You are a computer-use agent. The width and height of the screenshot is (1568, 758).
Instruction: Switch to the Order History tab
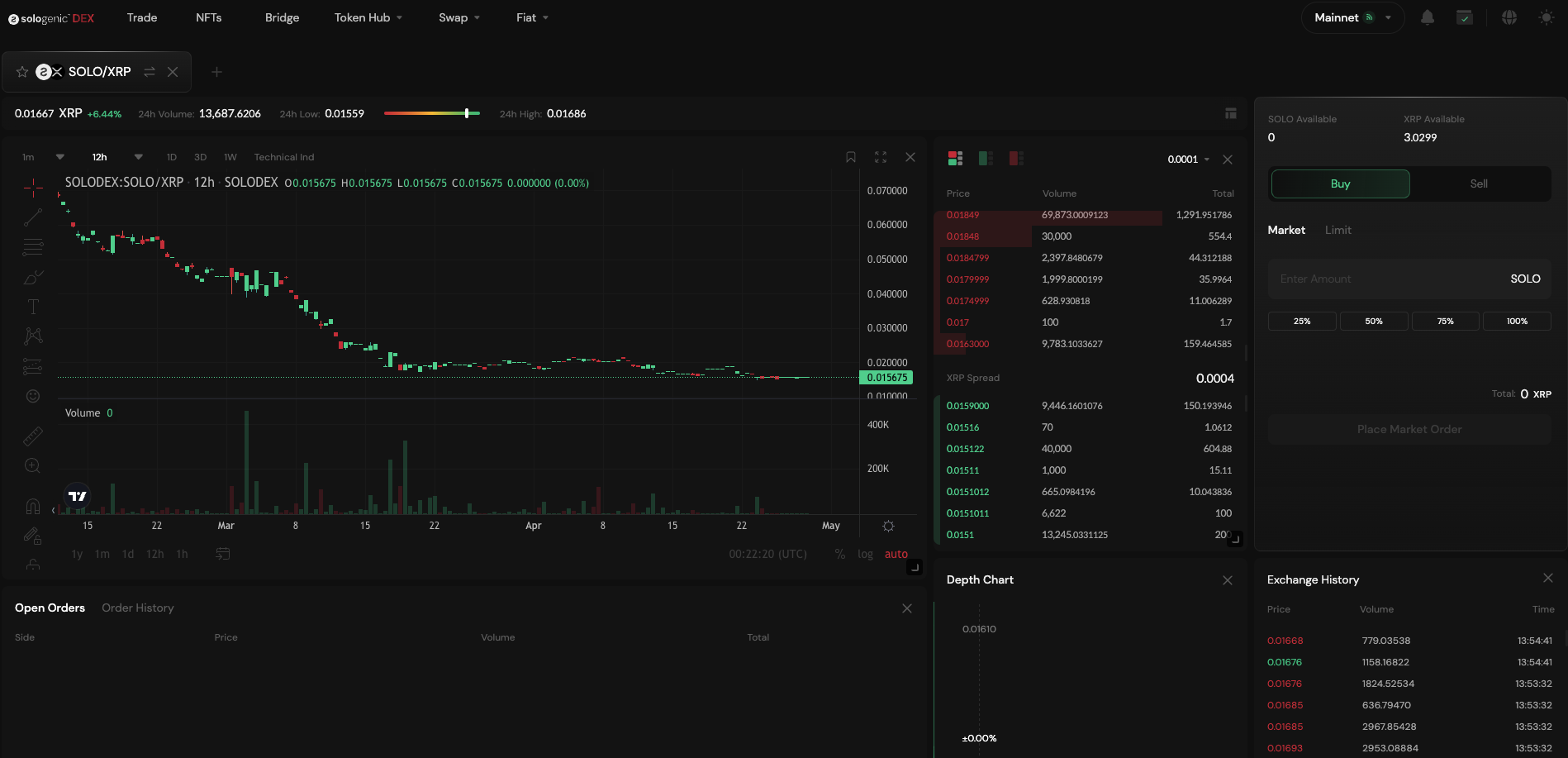pyautogui.click(x=137, y=608)
